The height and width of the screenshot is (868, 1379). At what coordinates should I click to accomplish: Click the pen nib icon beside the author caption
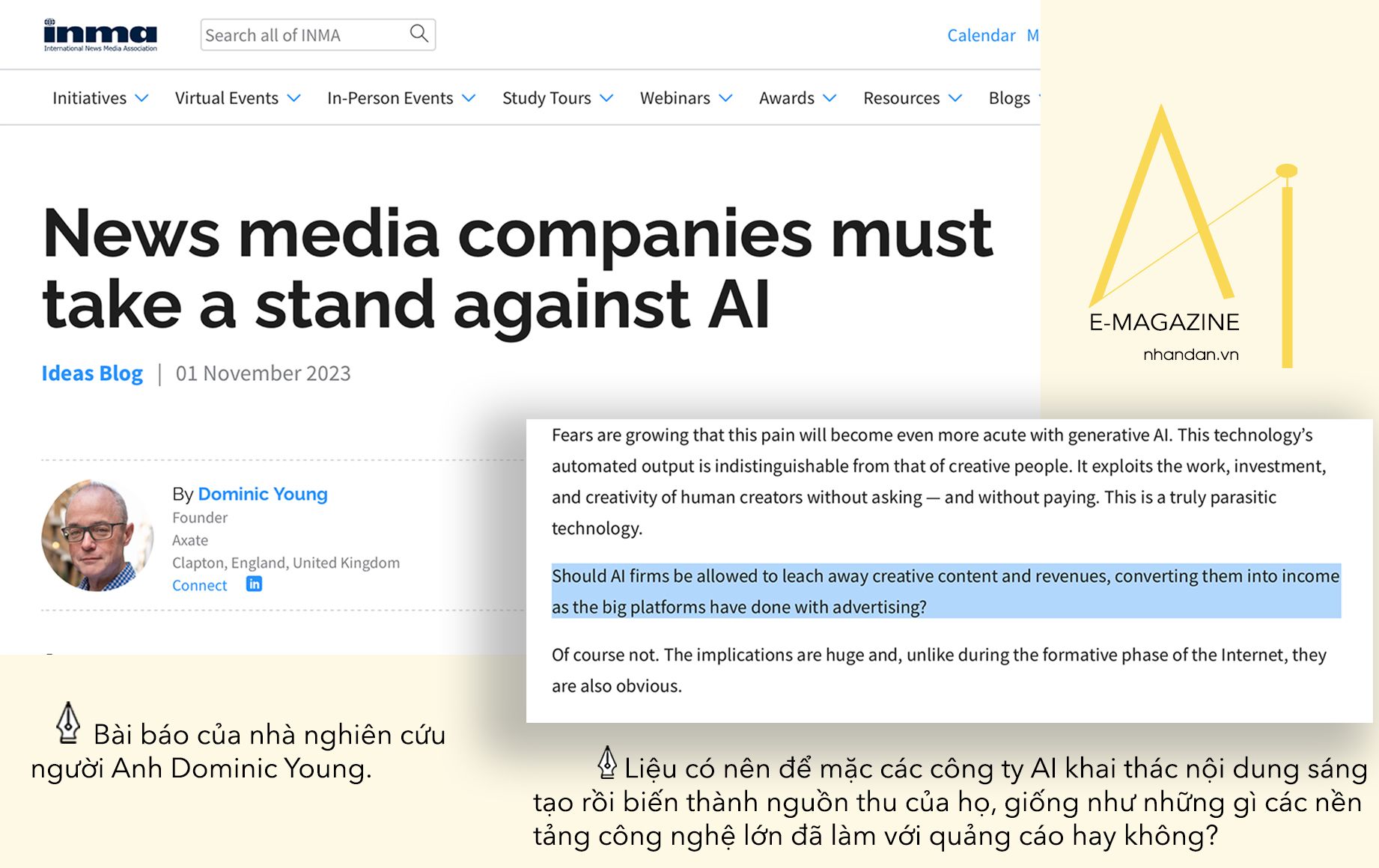(68, 723)
